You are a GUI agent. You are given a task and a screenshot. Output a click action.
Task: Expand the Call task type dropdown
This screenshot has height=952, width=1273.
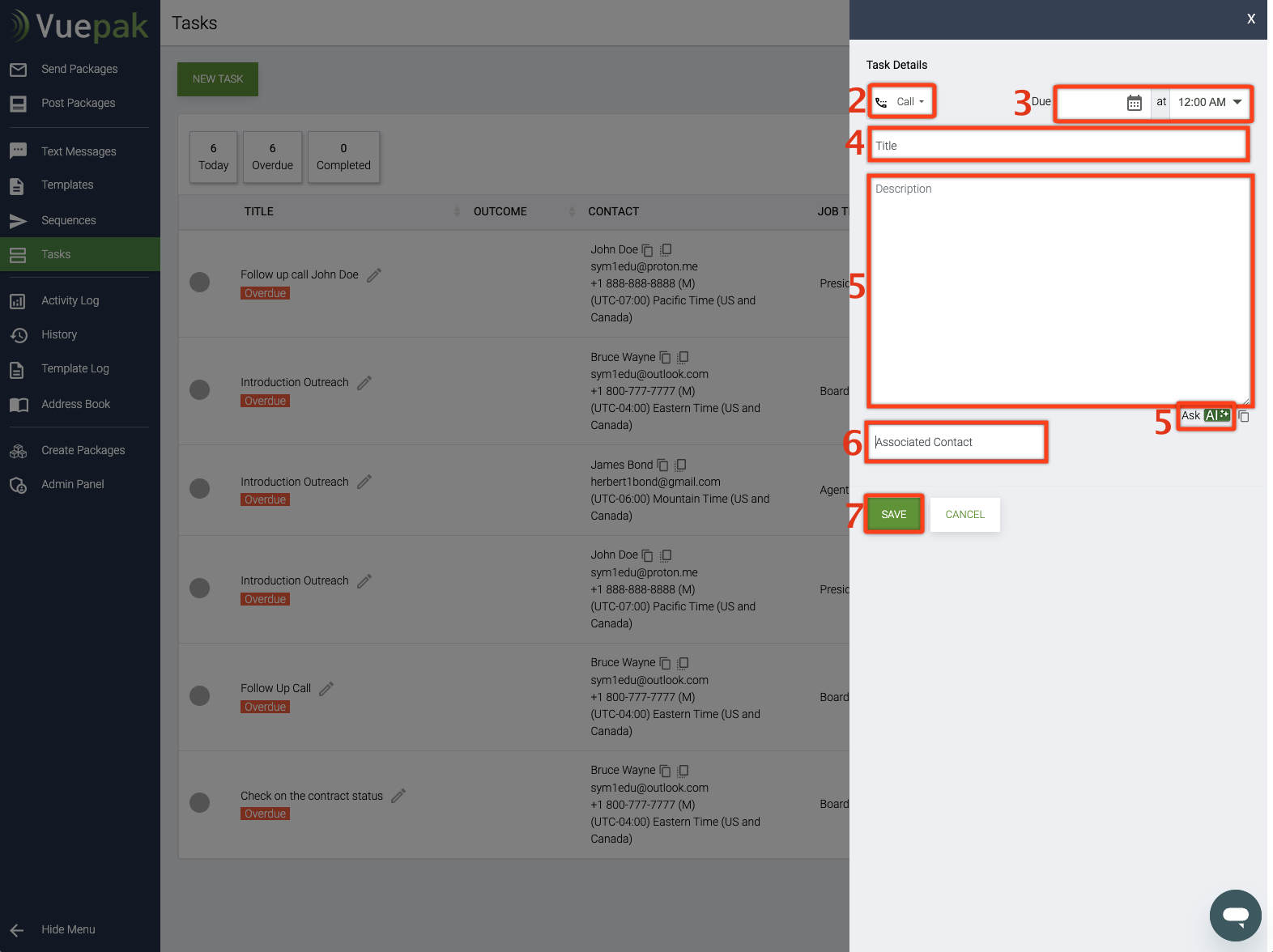point(902,102)
